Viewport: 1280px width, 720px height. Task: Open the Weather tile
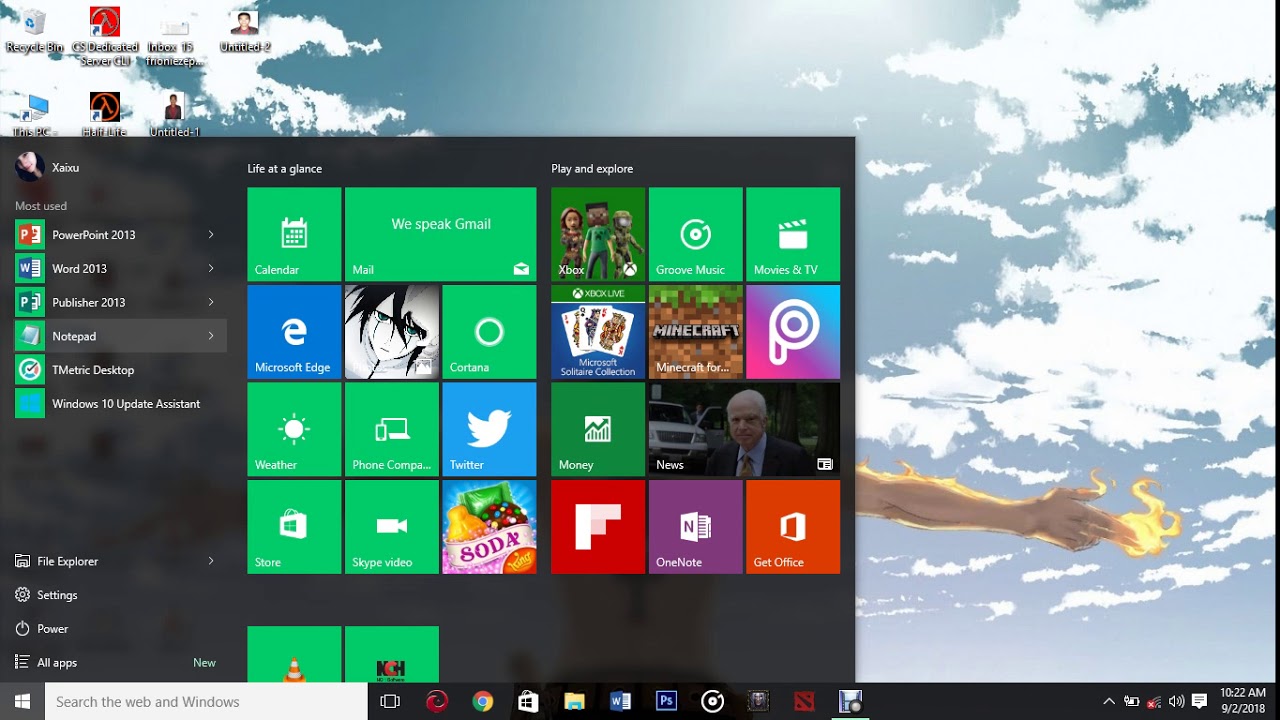pos(294,429)
